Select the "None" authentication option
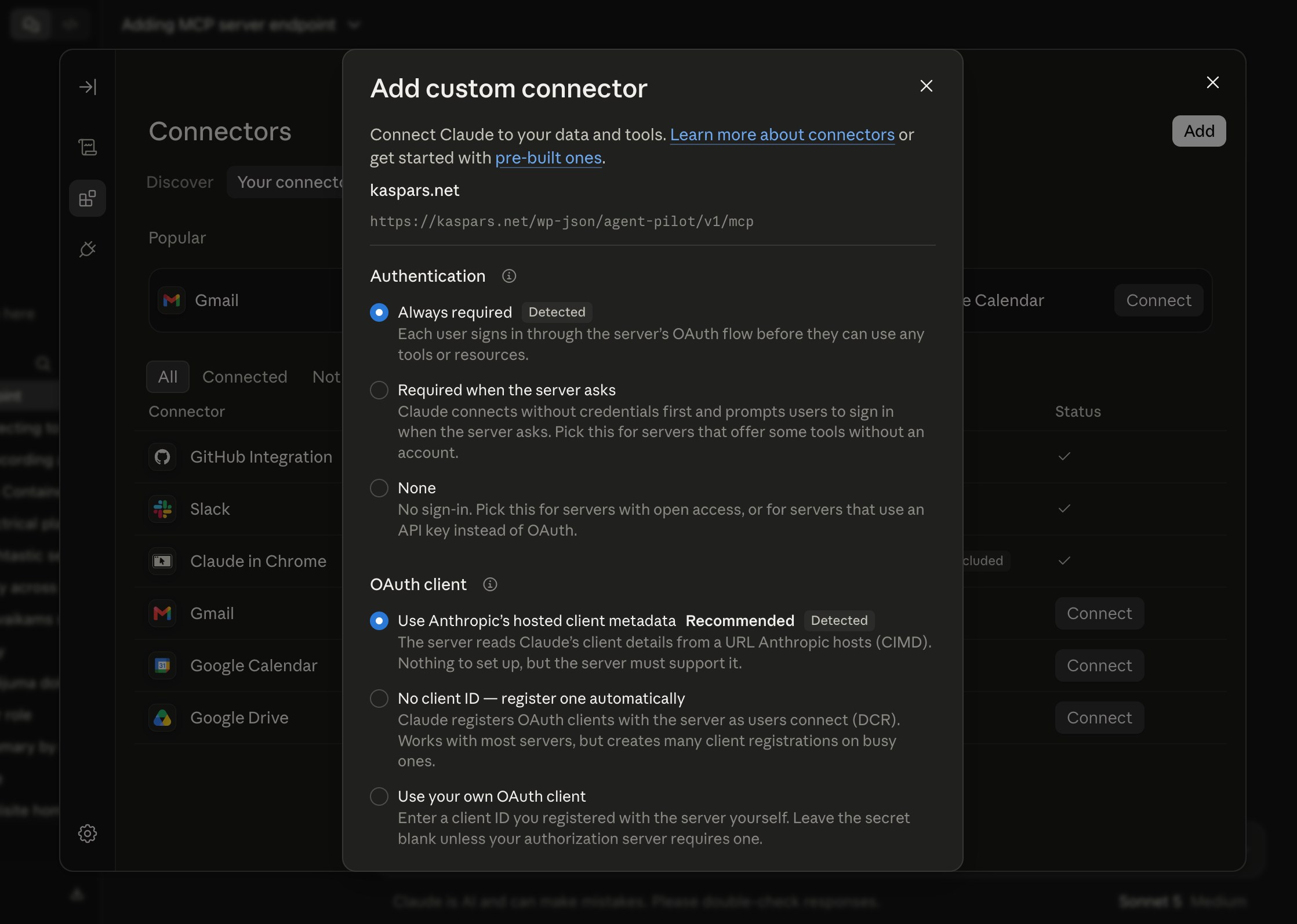The height and width of the screenshot is (924, 1297). coord(379,488)
